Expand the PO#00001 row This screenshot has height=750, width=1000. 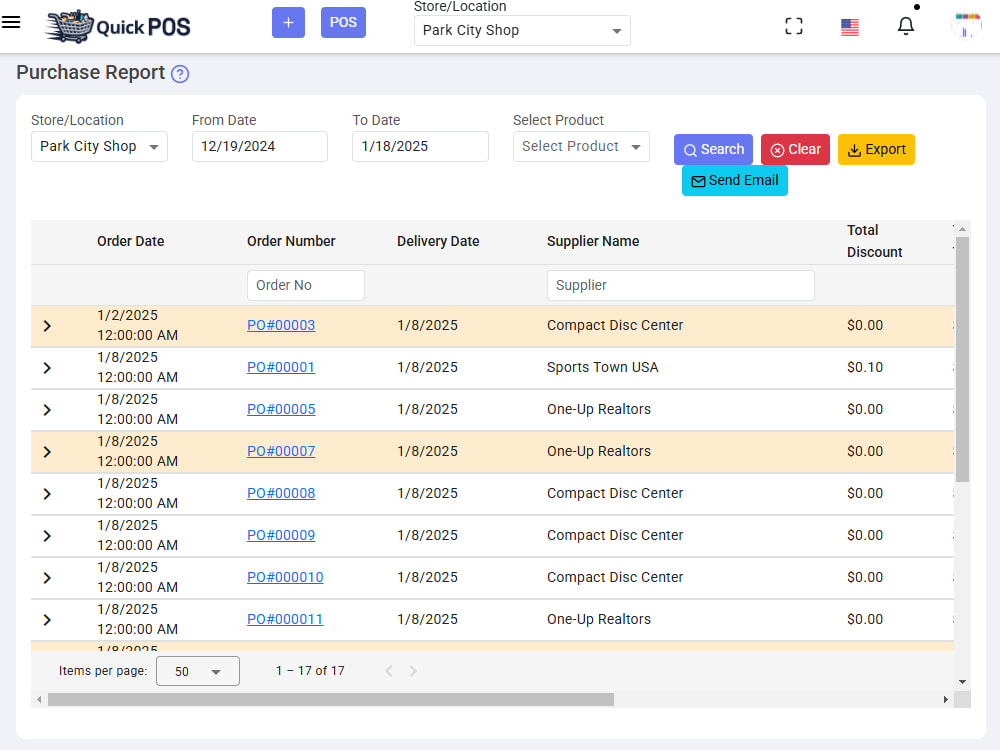[x=47, y=369]
